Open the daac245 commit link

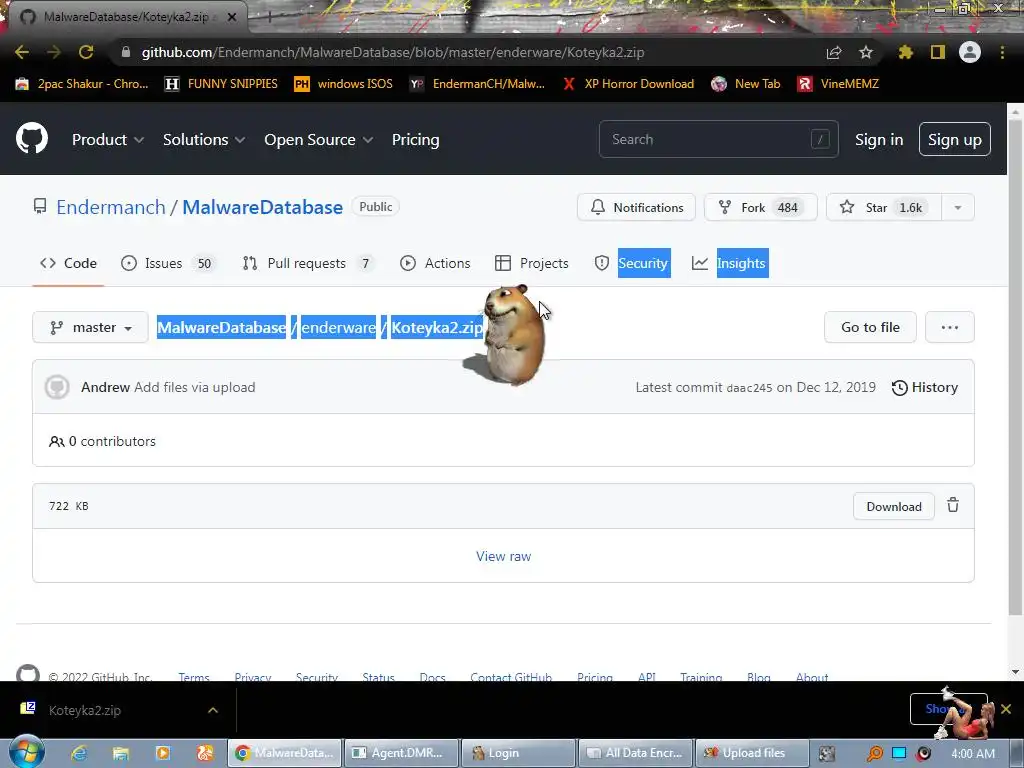[x=749, y=388]
